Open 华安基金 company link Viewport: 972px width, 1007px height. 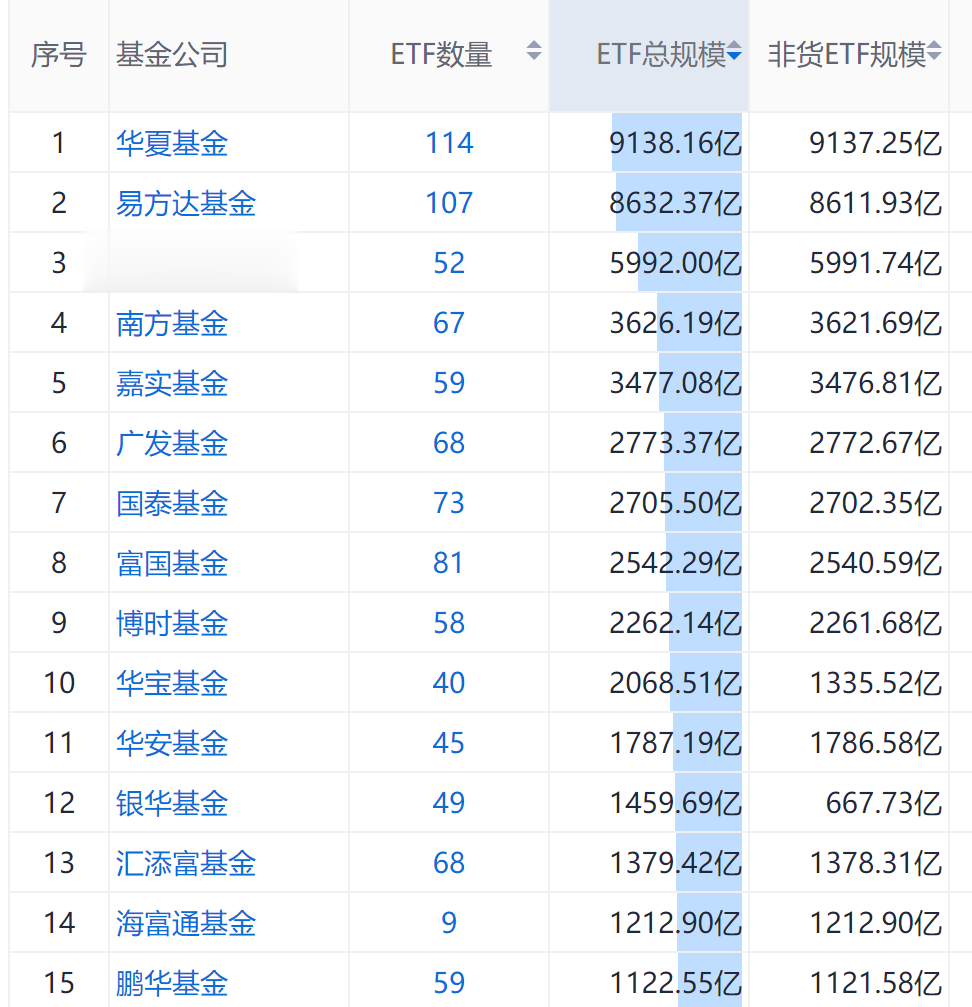pos(171,744)
